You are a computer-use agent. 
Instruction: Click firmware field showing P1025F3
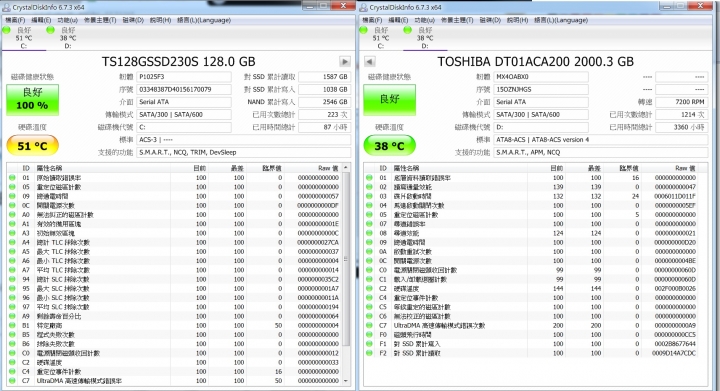pos(184,77)
